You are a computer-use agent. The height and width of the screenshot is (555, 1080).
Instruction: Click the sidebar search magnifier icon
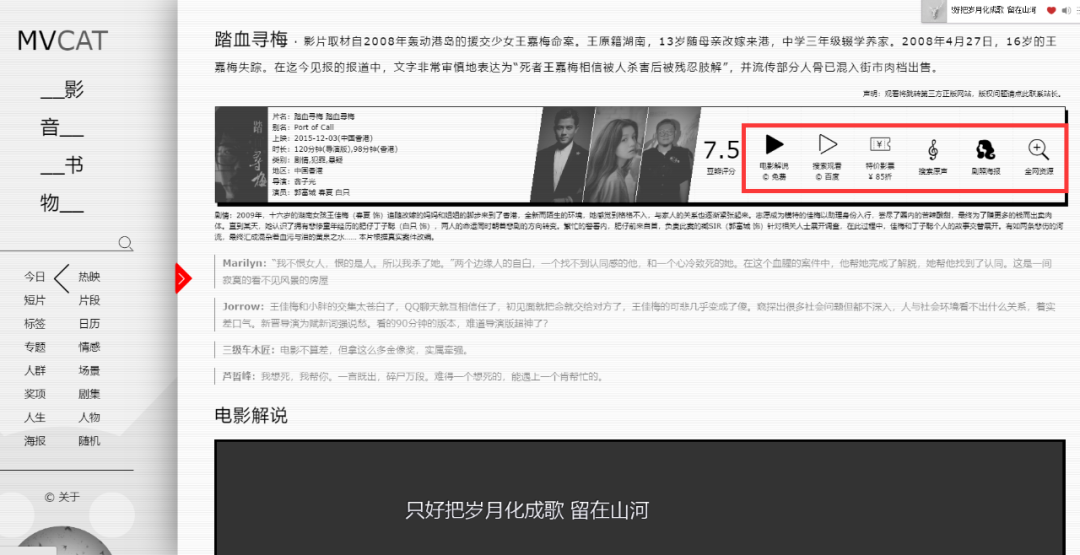click(125, 243)
